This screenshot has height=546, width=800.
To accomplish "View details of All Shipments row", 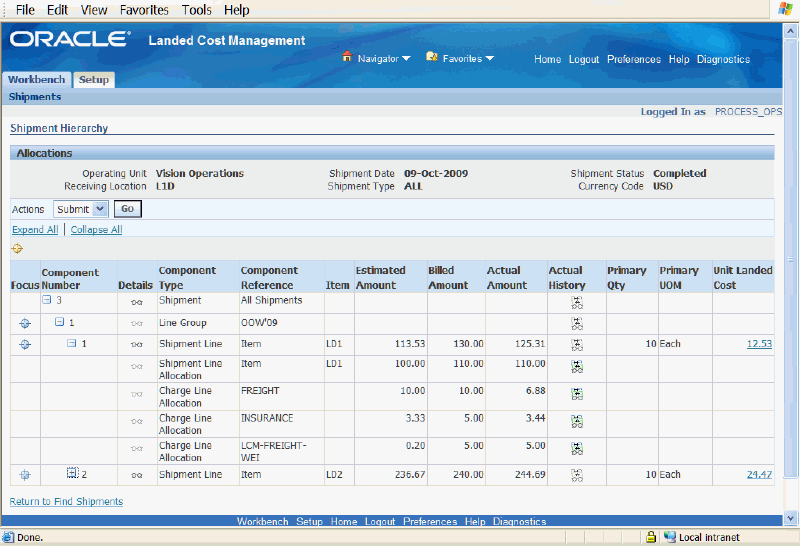I will (136, 302).
